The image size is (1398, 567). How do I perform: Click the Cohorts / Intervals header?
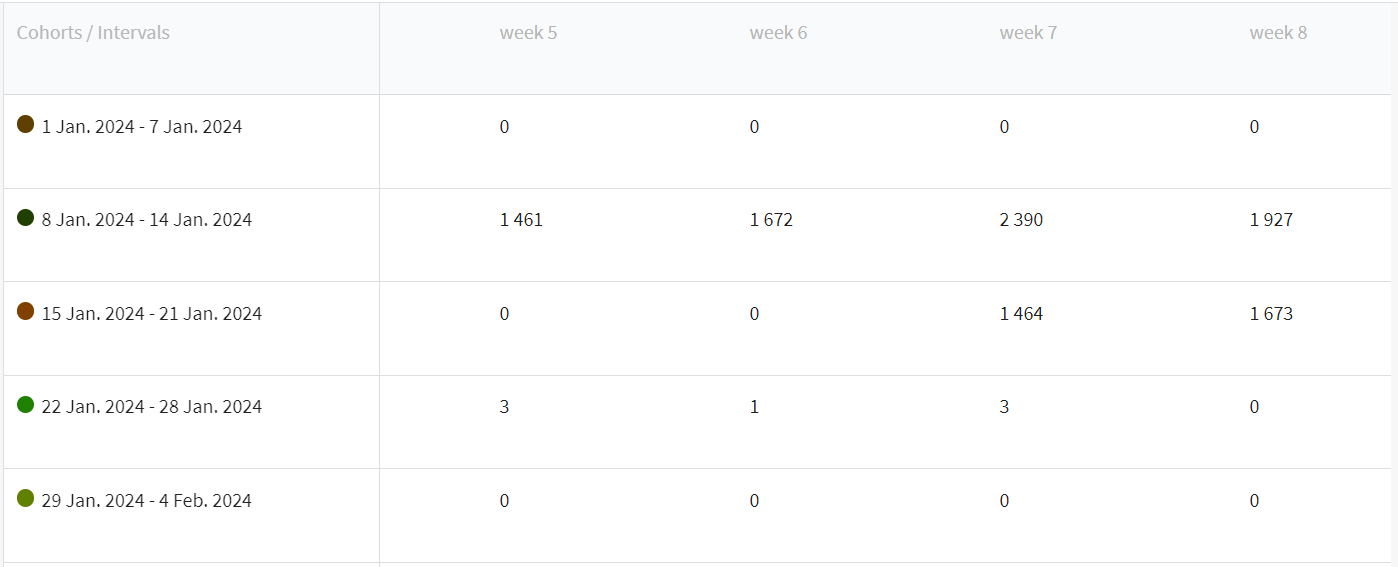tap(93, 33)
